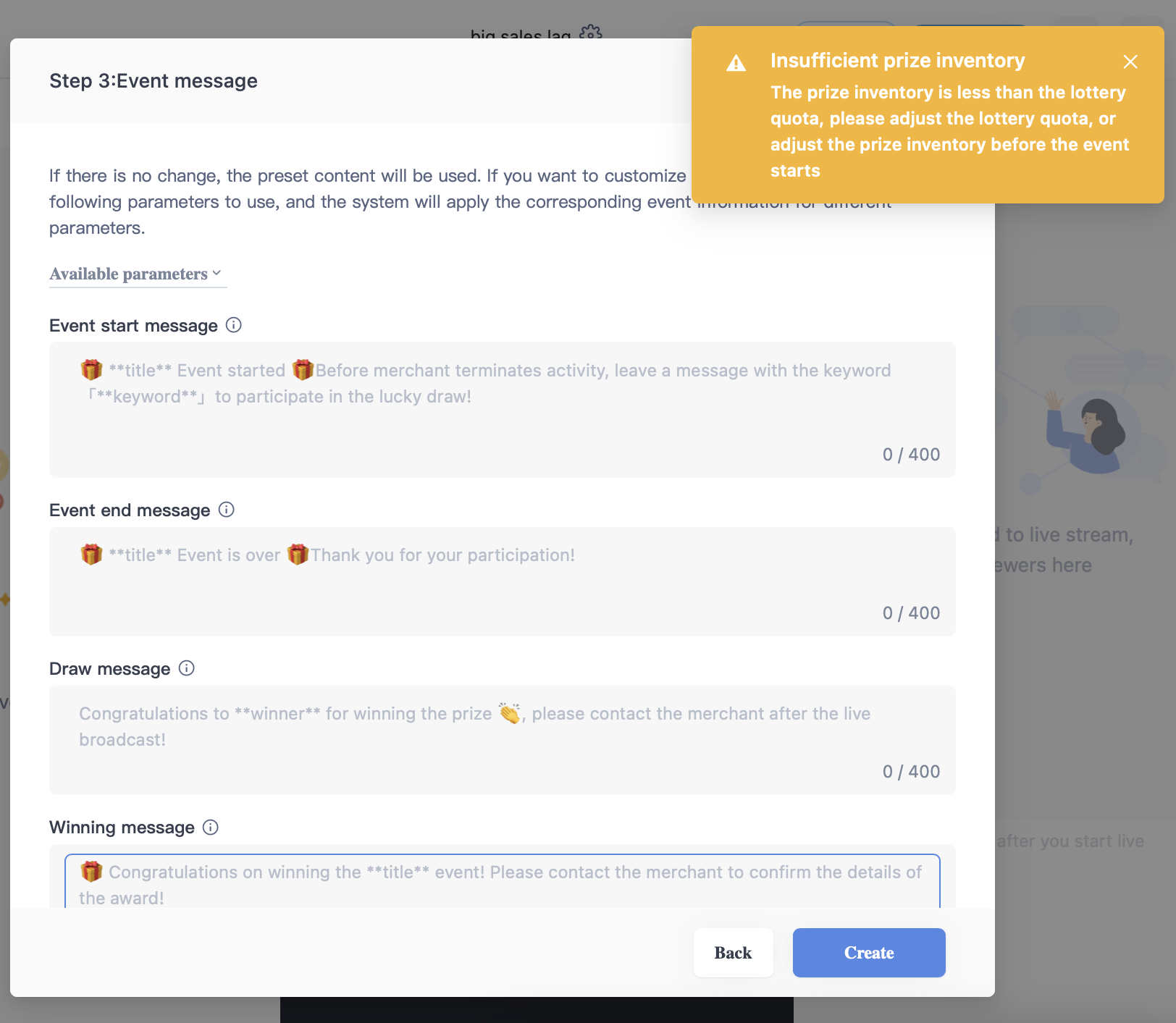Viewport: 1176px width, 1023px height.
Task: Focus the Event start message text field
Action: pyautogui.click(x=503, y=410)
